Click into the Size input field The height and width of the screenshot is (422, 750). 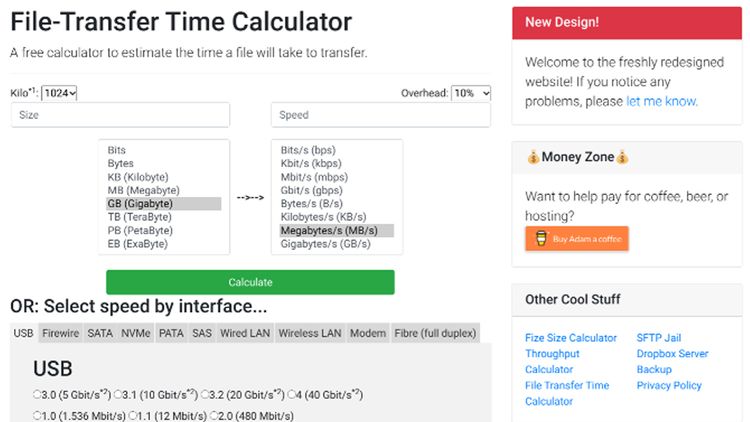[120, 115]
